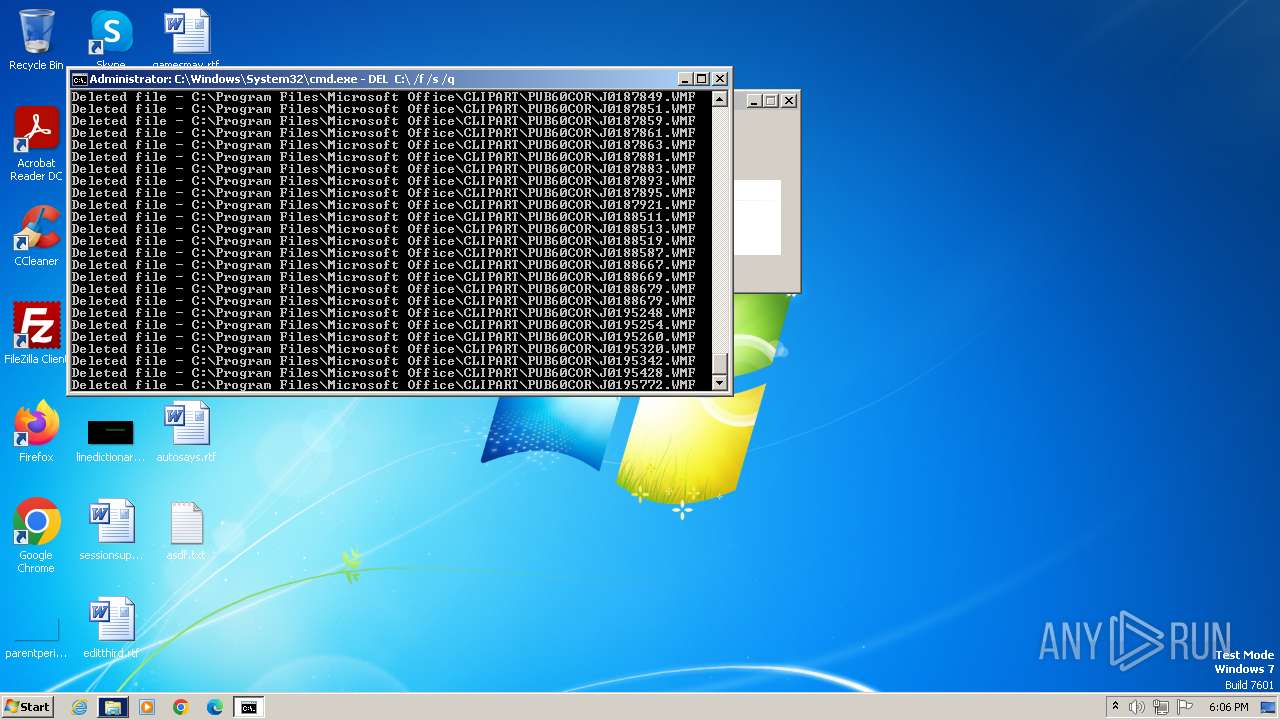
Task: Click the line ending J0195428.WMF
Action: click(384, 373)
